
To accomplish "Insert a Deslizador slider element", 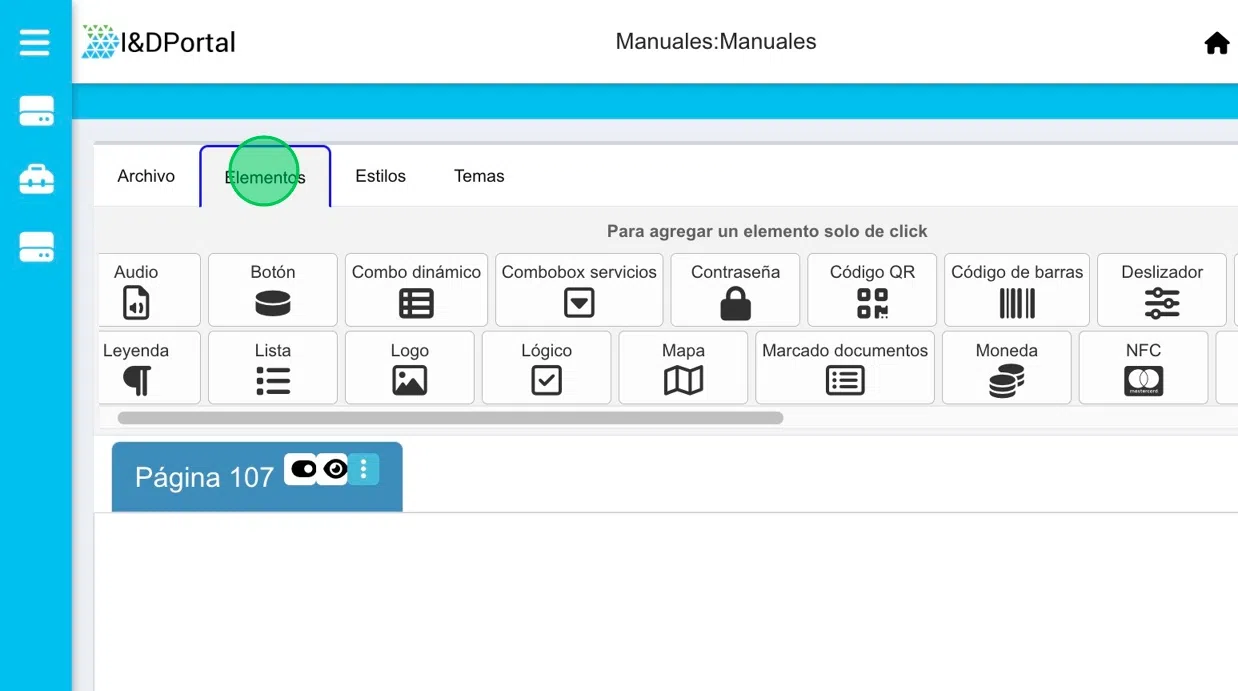I will pyautogui.click(x=1161, y=290).
